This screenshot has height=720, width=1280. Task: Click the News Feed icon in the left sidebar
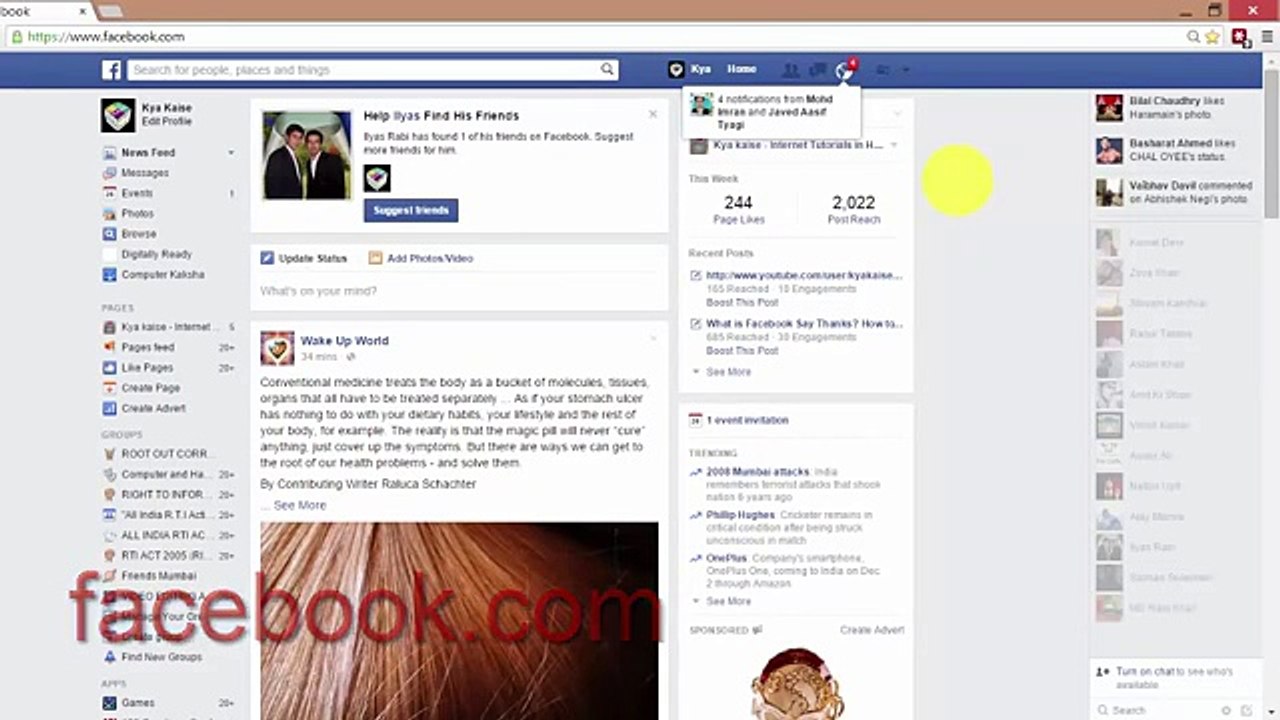pyautogui.click(x=109, y=153)
